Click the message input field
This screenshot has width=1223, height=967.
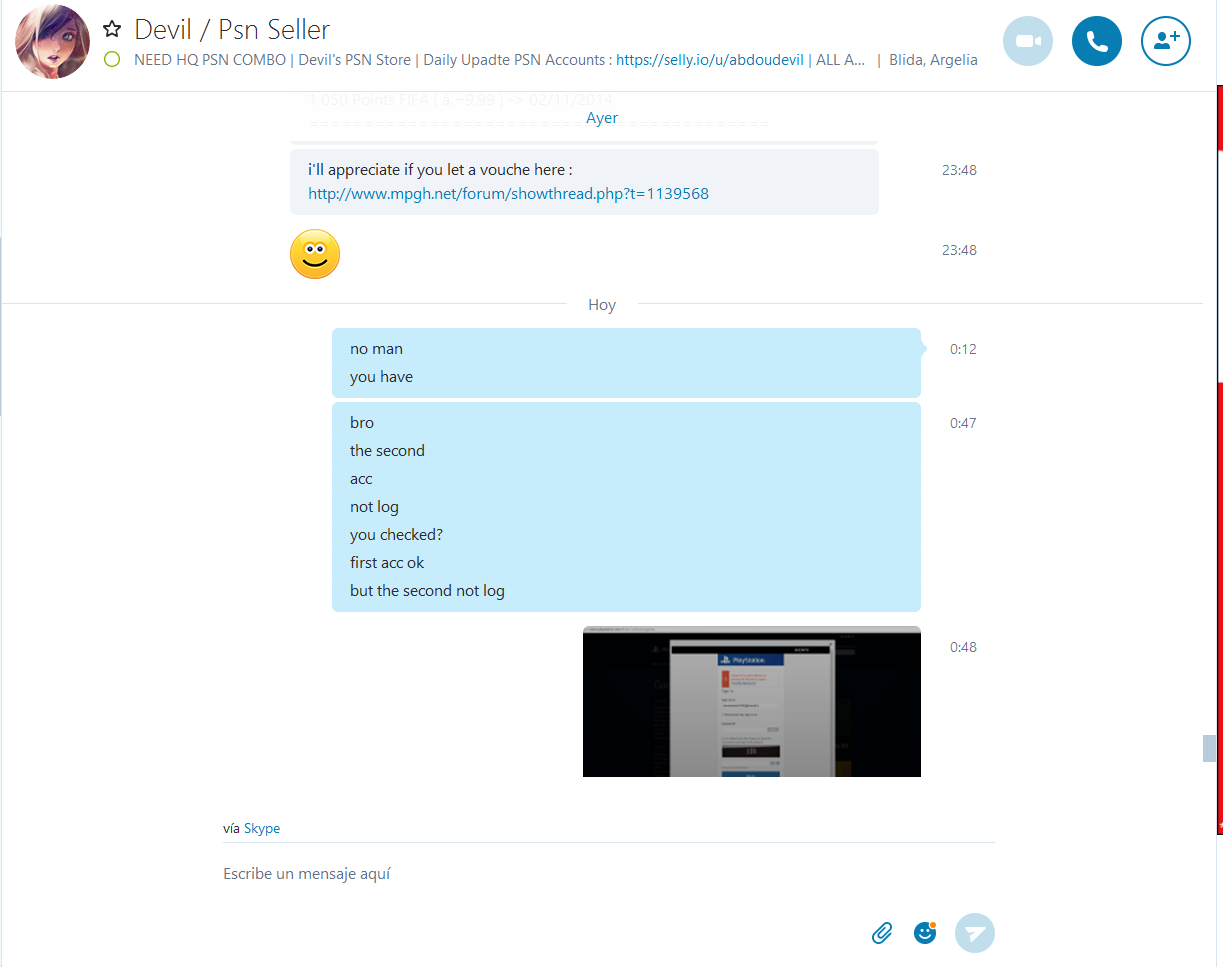(x=608, y=874)
